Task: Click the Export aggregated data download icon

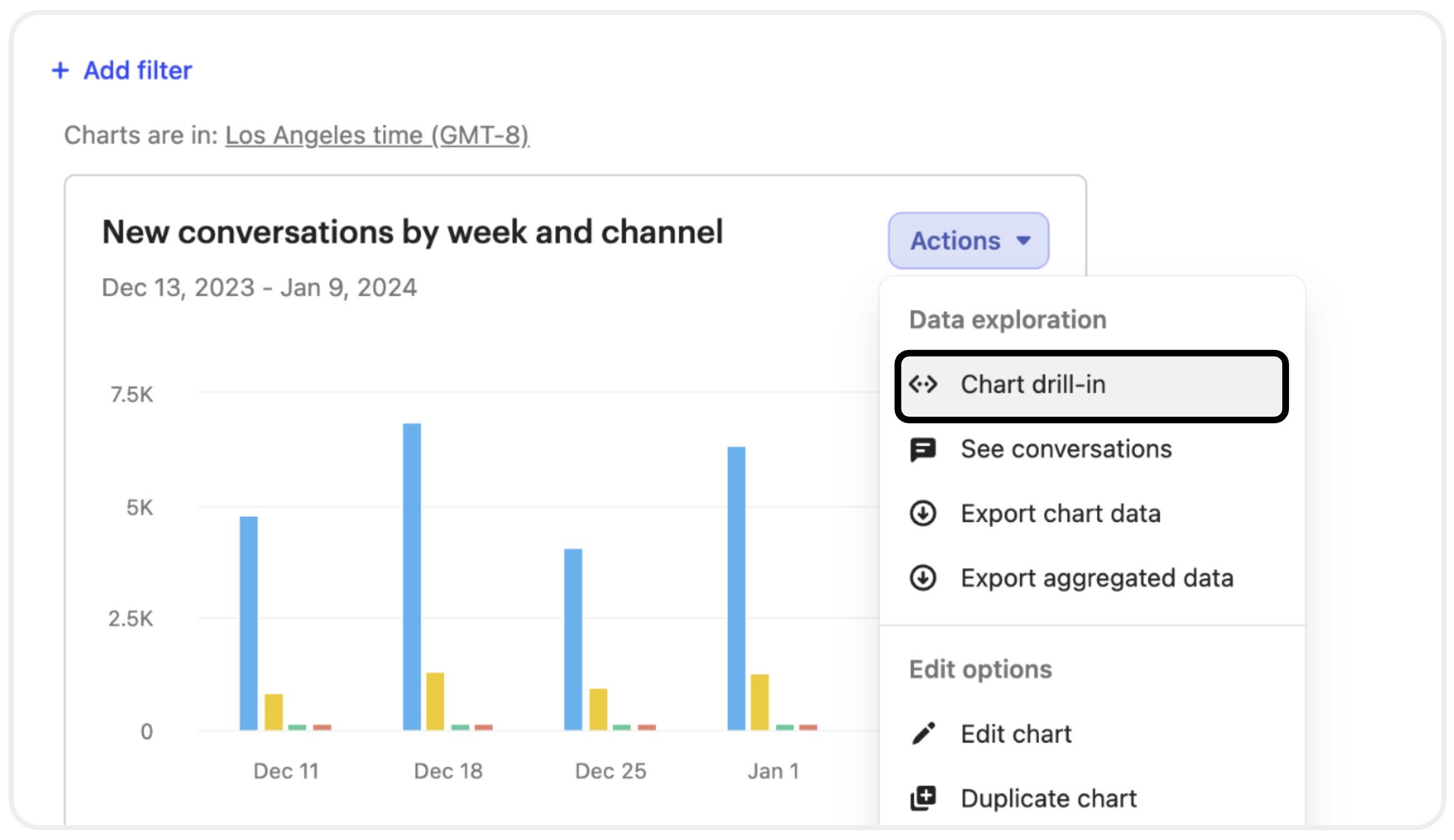Action: coord(923,578)
